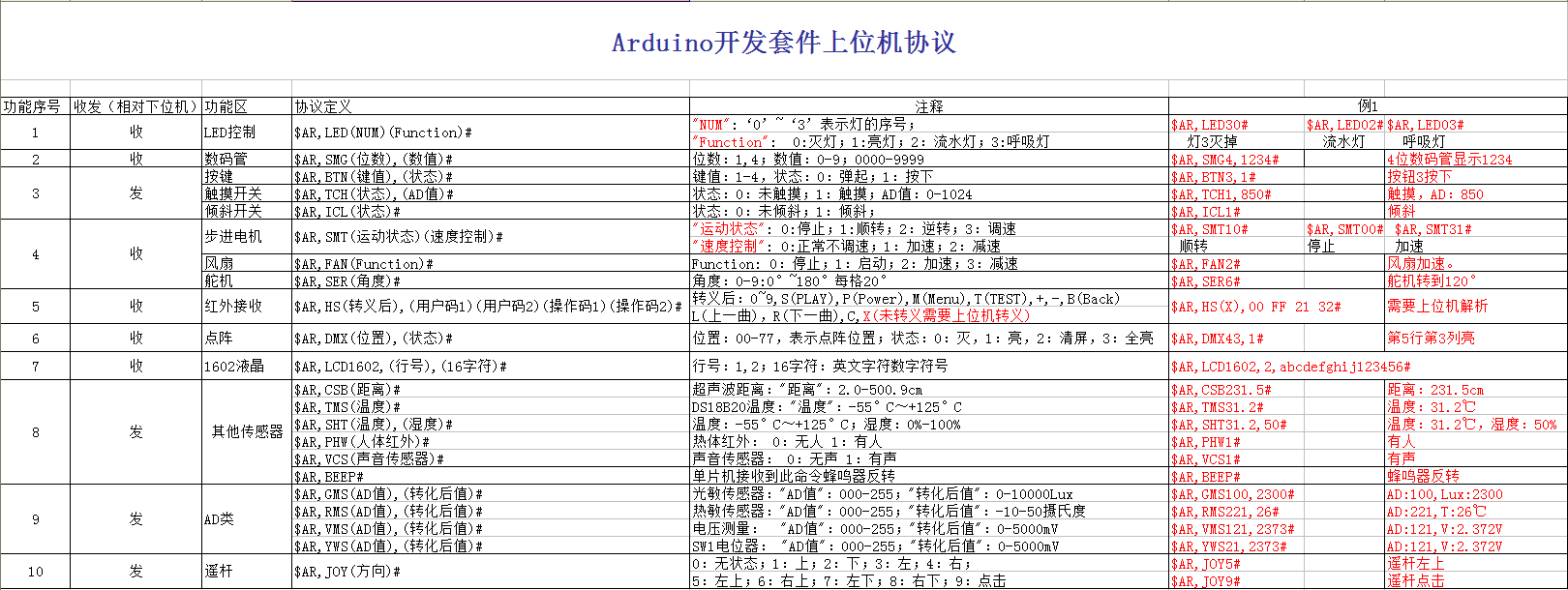Select cell $AR,SER(角度)#

[491, 280]
